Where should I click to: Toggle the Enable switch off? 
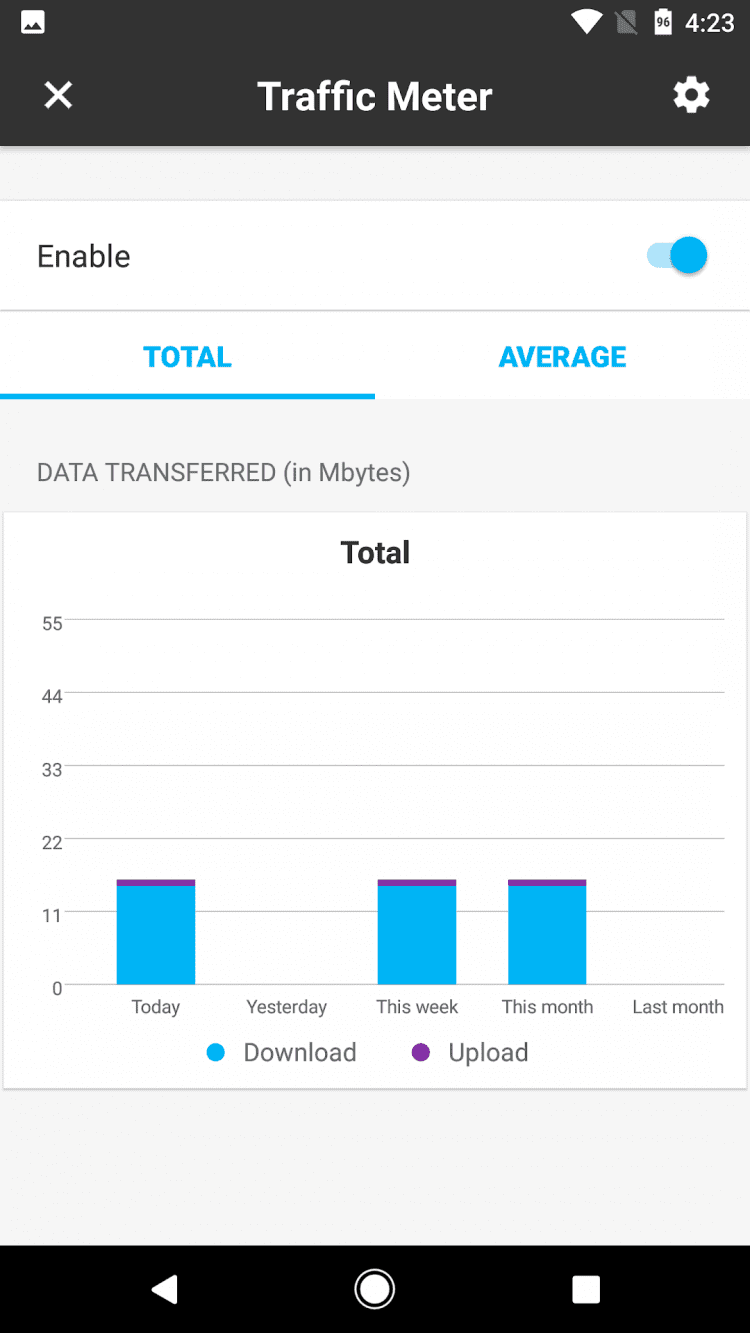pyautogui.click(x=677, y=256)
